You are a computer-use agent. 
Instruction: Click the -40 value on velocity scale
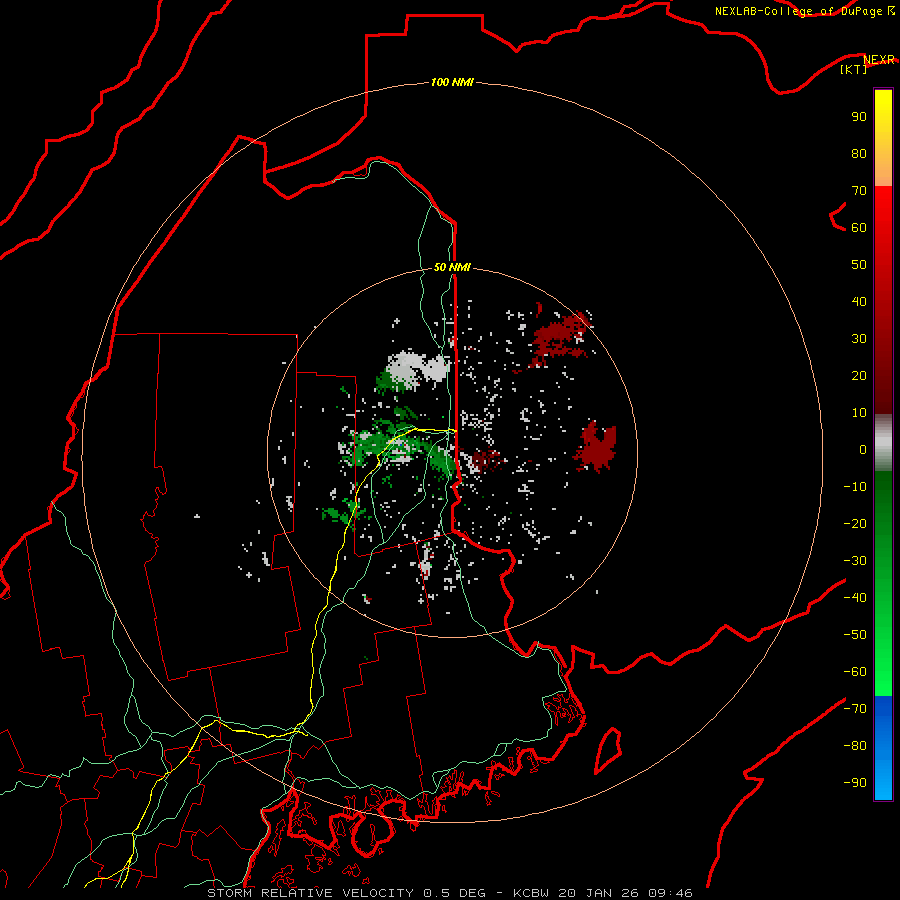[855, 598]
